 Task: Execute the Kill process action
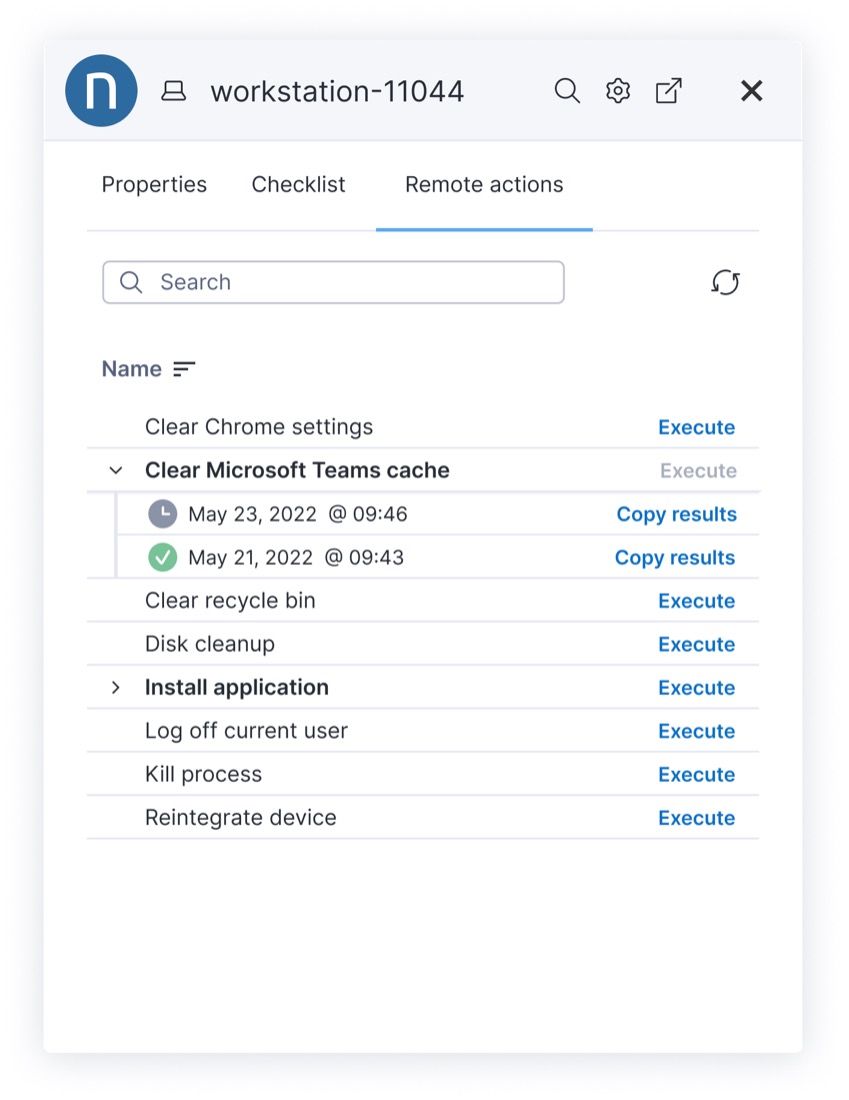tap(696, 774)
